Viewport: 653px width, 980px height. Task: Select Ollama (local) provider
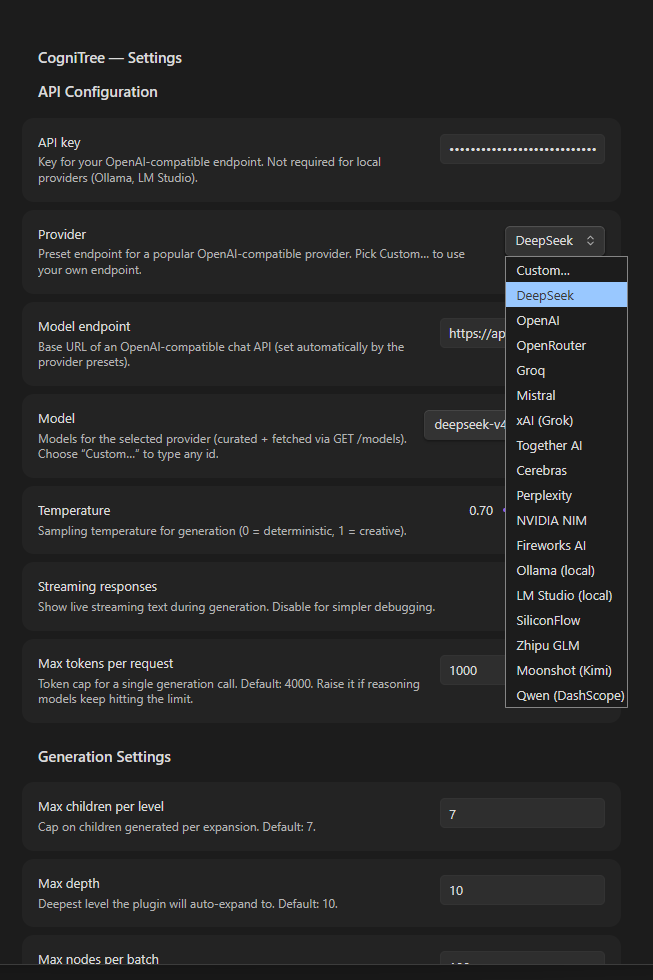coord(566,570)
